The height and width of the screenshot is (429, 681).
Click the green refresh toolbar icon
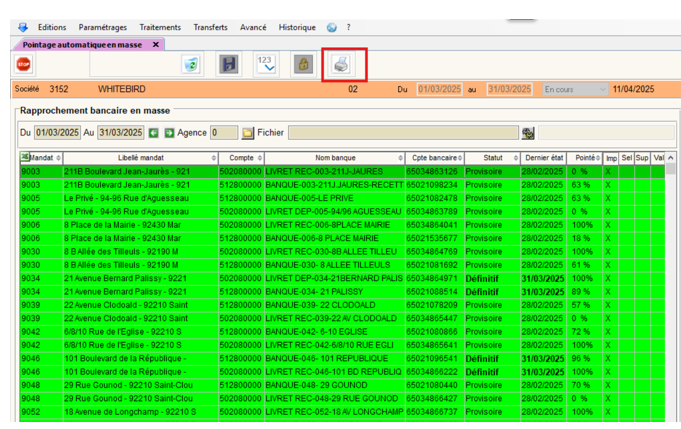point(190,64)
